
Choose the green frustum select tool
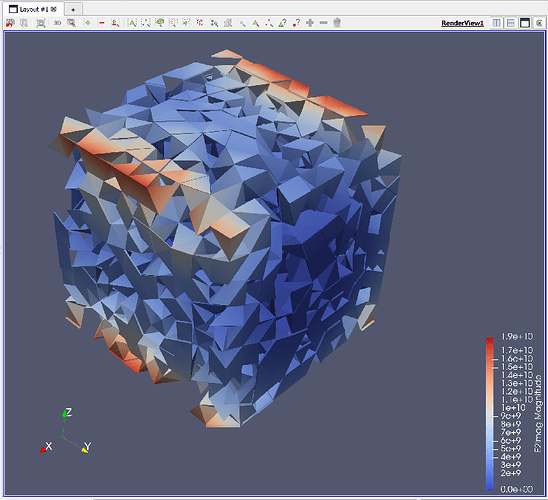tap(160, 23)
